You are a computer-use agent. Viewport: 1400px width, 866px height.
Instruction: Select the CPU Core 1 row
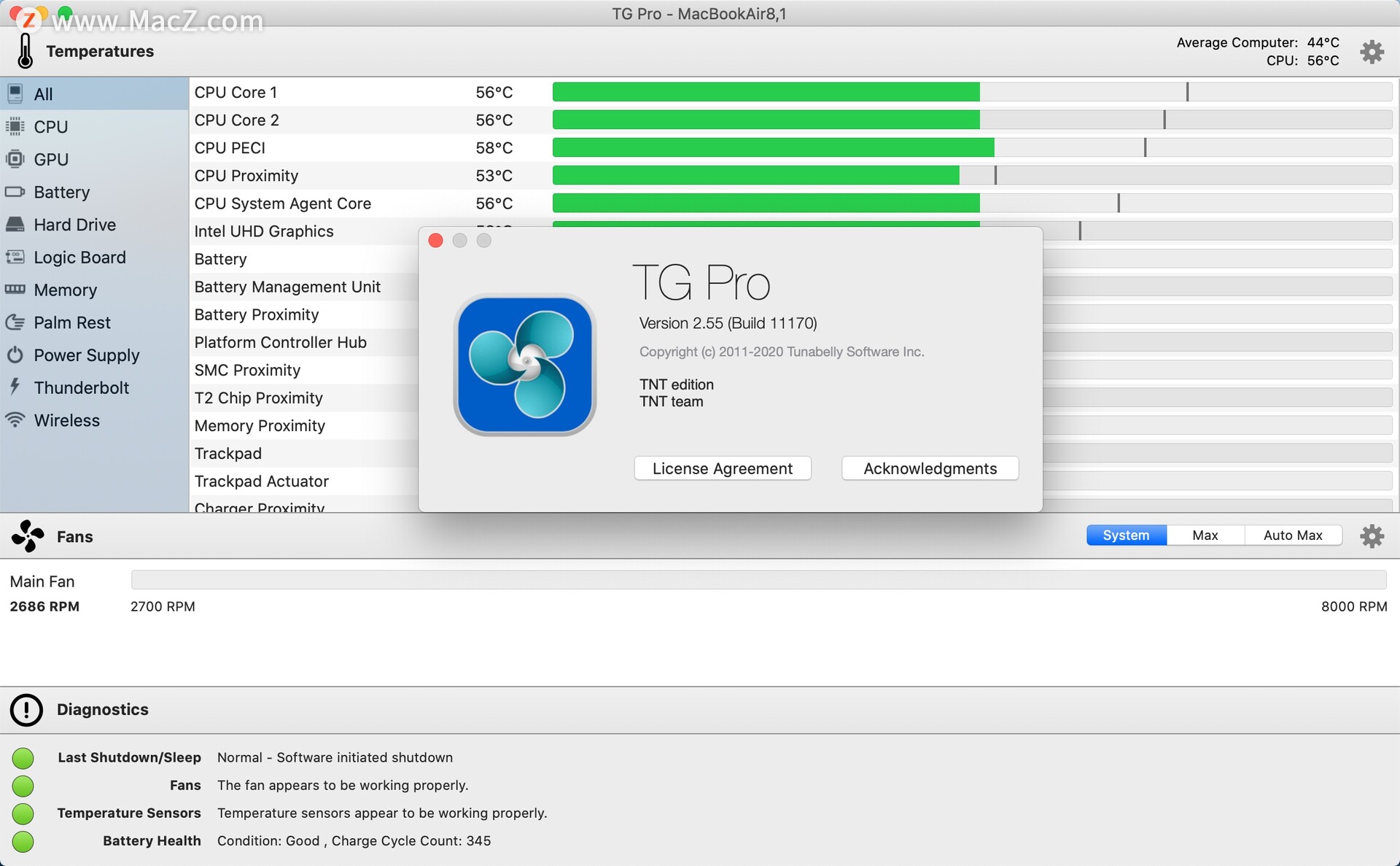coord(794,92)
